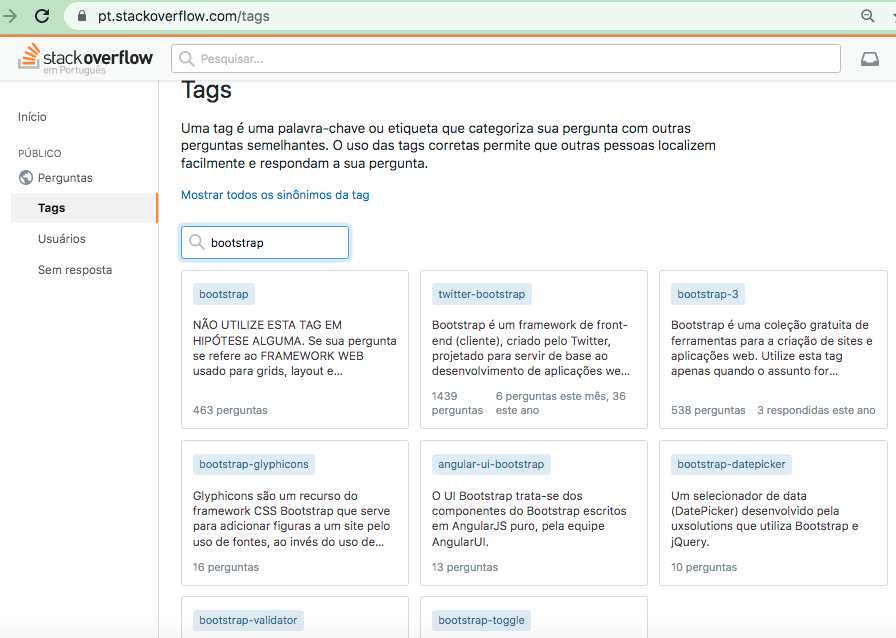Click the magnifier icon in Pesquisar box

coord(186,59)
